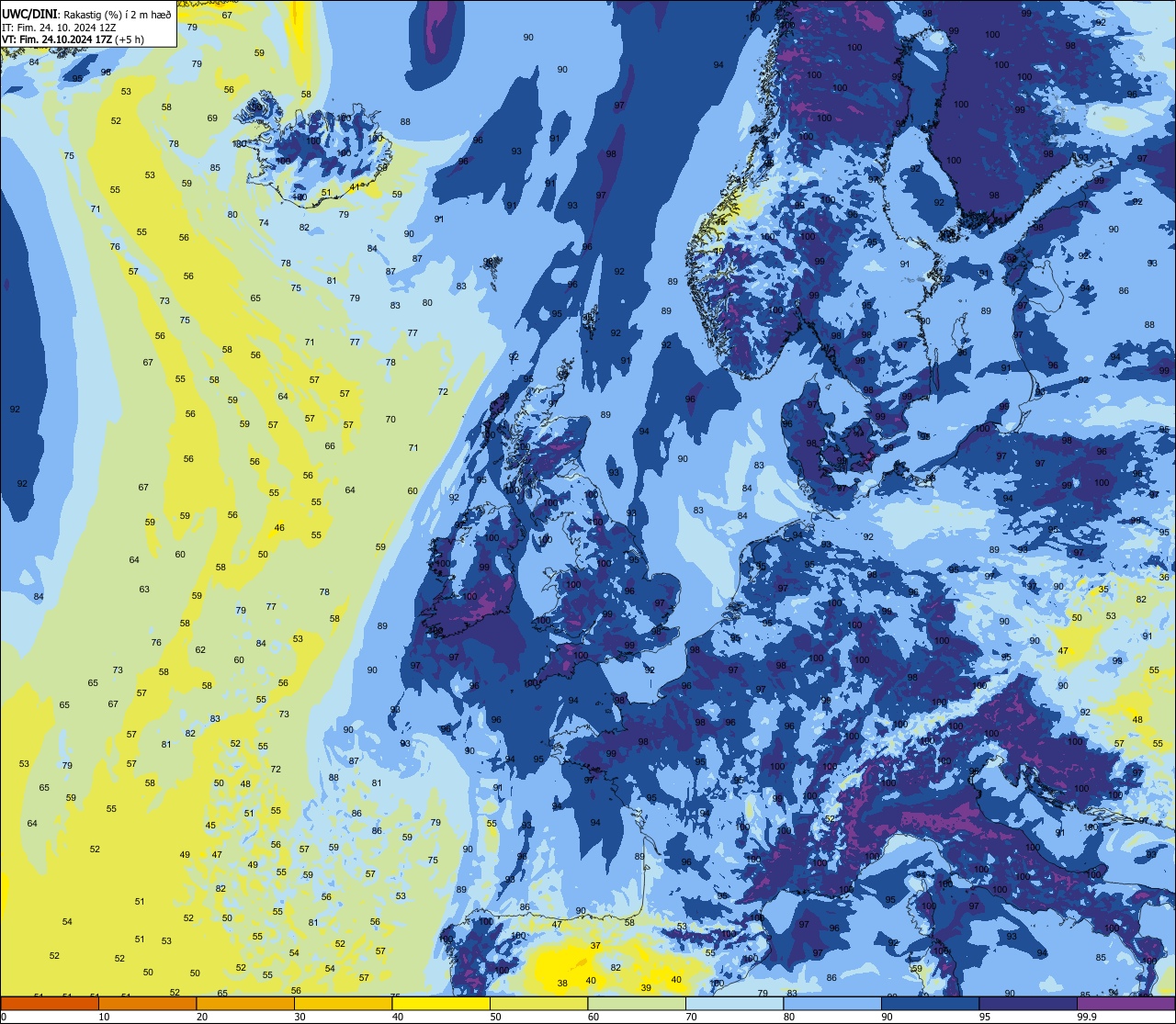The width and height of the screenshot is (1176, 1024).
Task: Click the purple above-99.9 legend swatch
Action: point(1125,1003)
